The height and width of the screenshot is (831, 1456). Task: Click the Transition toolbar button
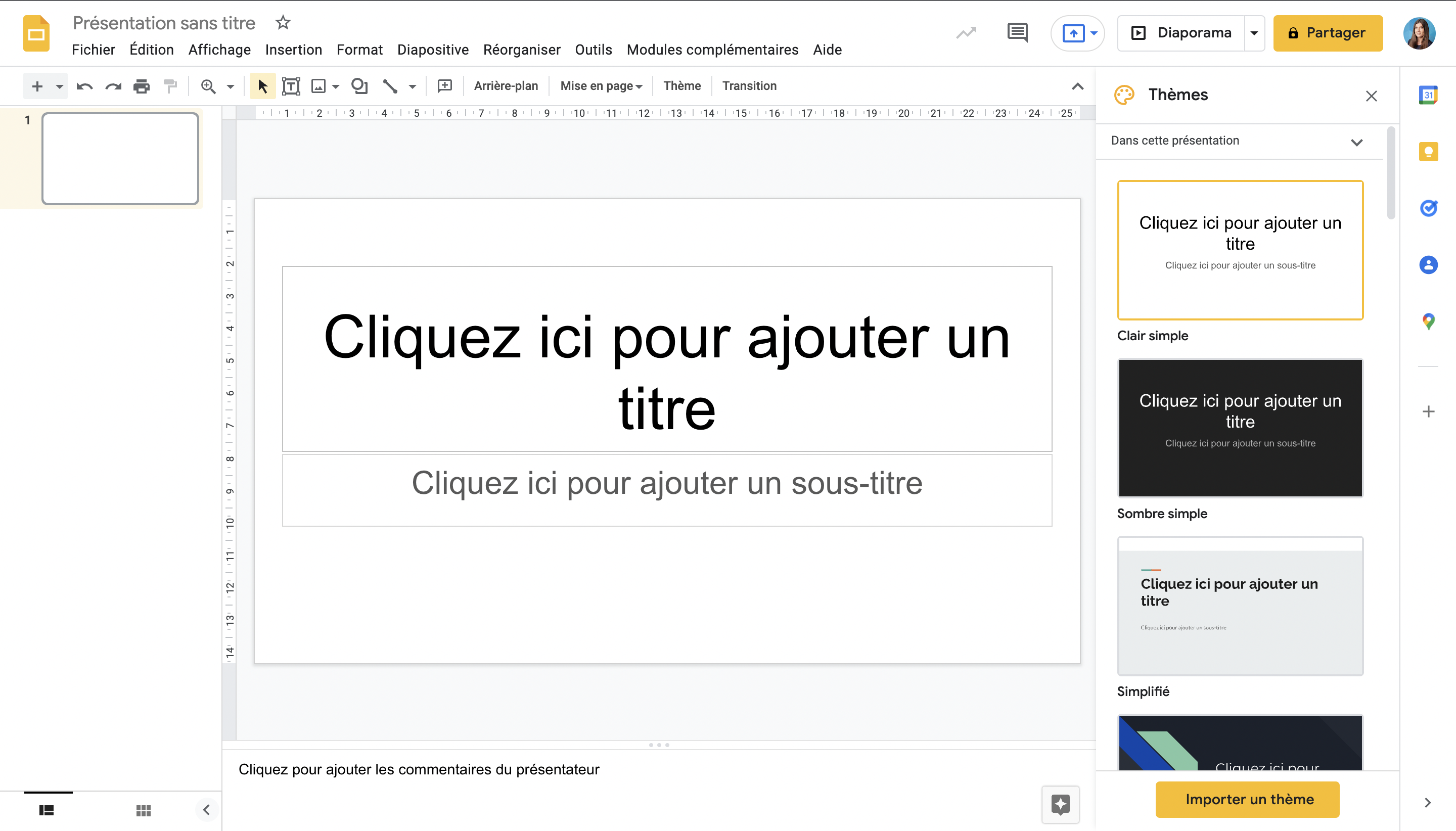tap(749, 86)
